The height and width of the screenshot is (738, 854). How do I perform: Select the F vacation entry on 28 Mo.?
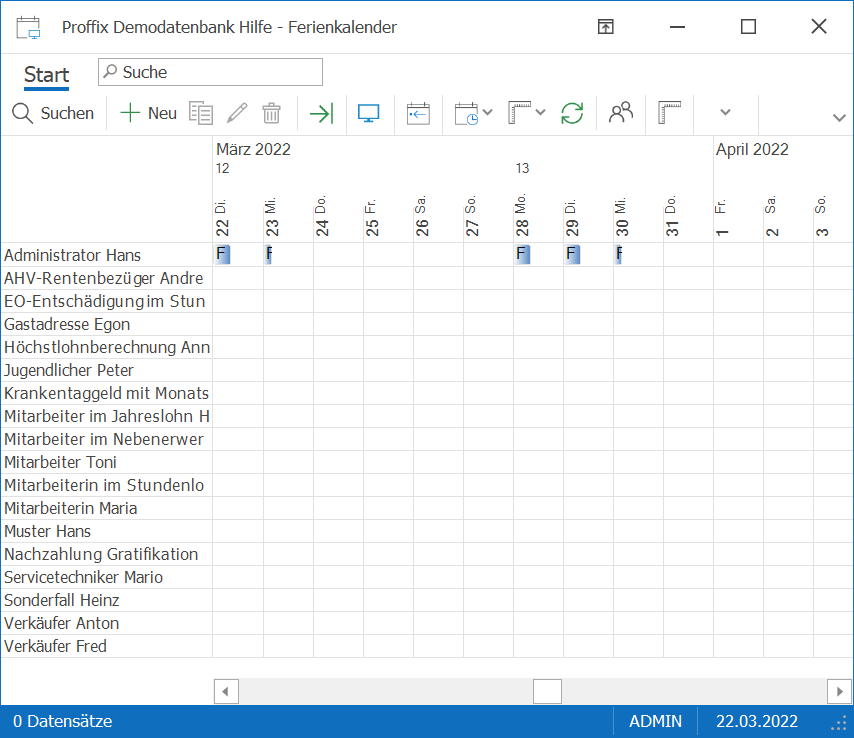(x=522, y=254)
